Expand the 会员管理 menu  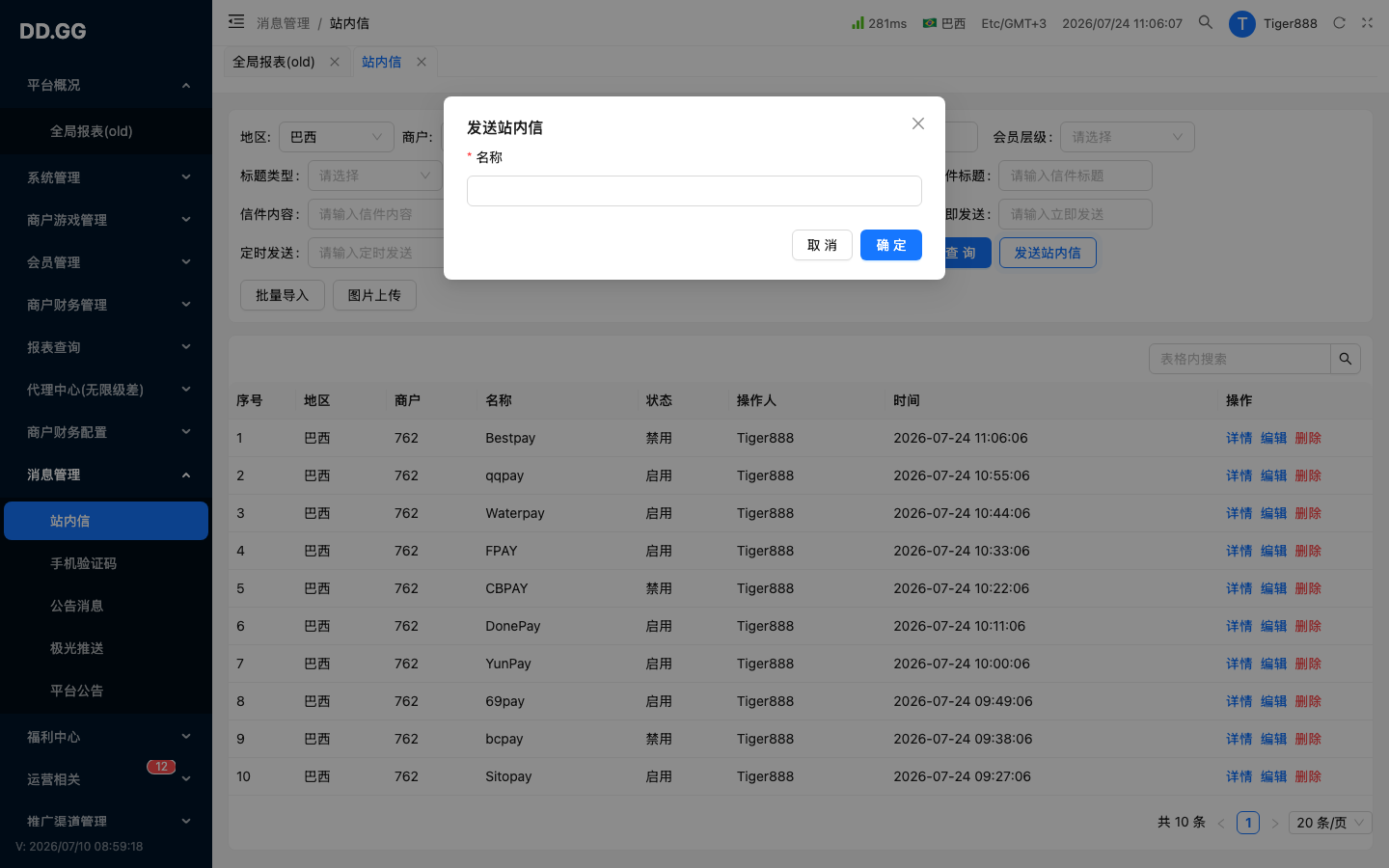(106, 262)
